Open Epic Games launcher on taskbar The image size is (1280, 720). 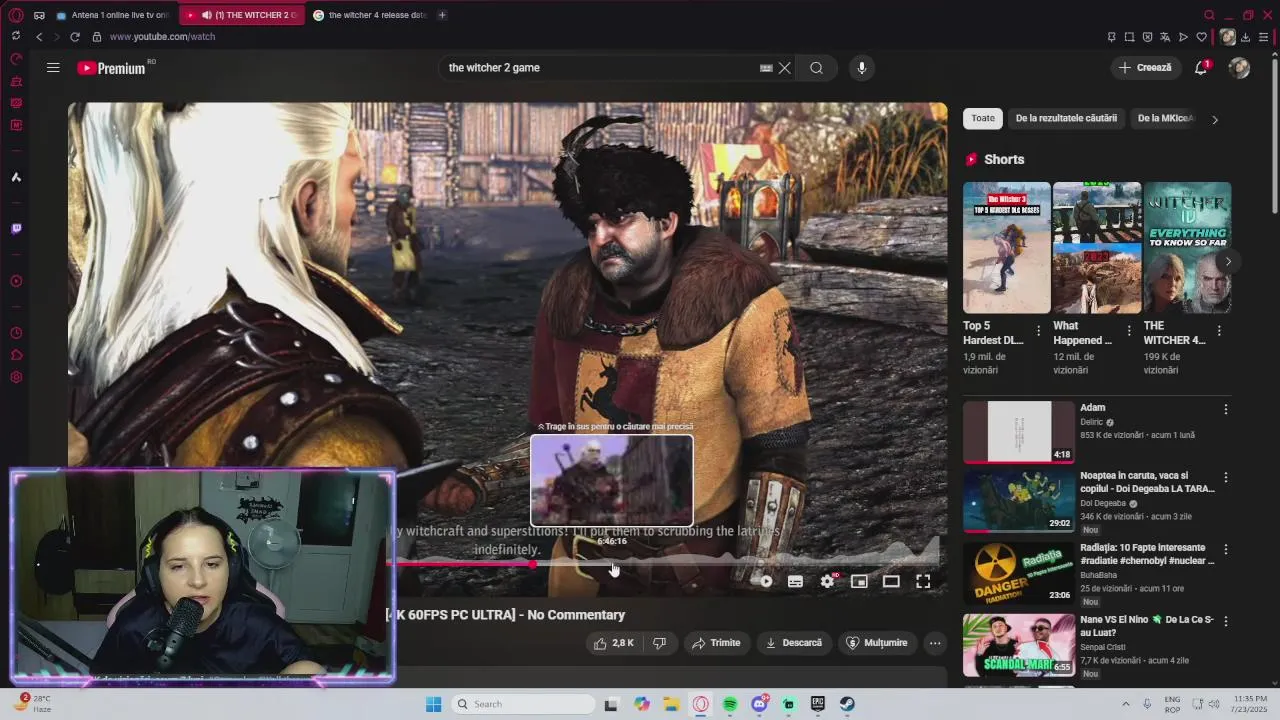coord(817,704)
